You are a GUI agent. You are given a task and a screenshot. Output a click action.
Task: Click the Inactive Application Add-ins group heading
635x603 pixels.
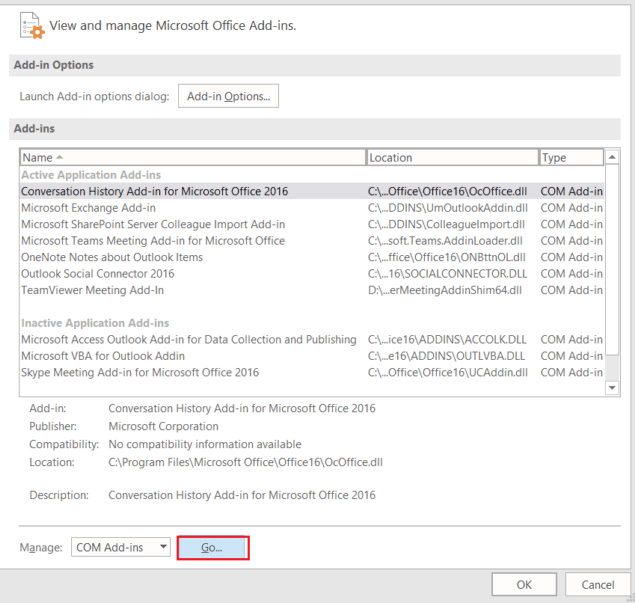95,323
